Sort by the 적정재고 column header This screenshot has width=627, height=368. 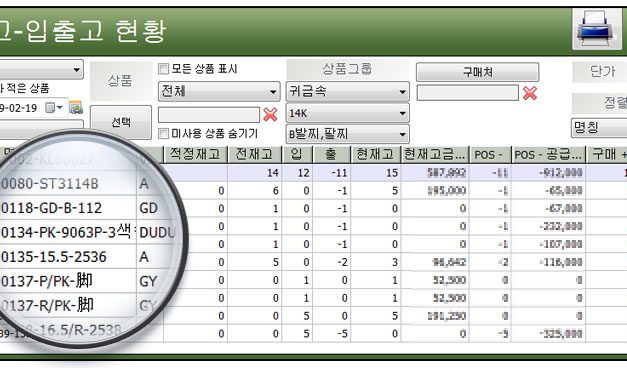coord(195,154)
